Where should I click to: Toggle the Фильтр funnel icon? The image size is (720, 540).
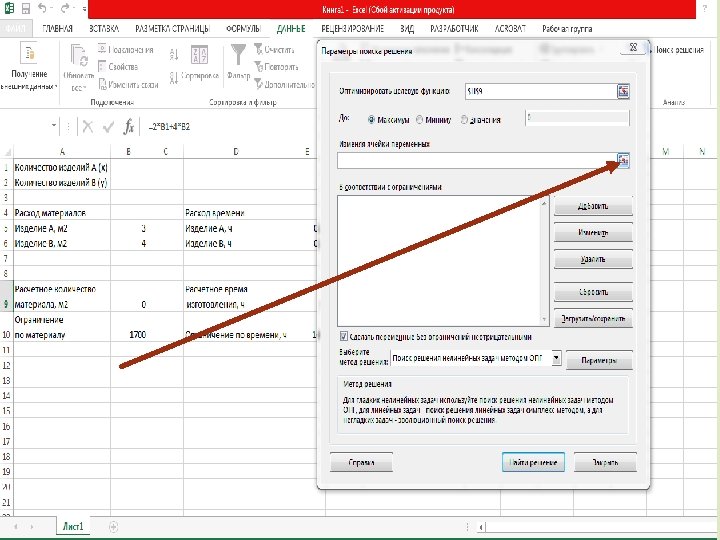(238, 54)
